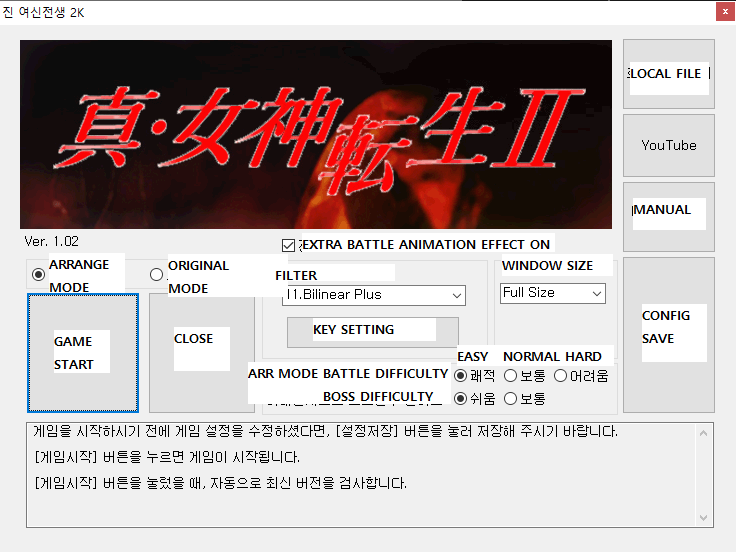
Task: Start the game with GAME START button
Action: [83, 353]
